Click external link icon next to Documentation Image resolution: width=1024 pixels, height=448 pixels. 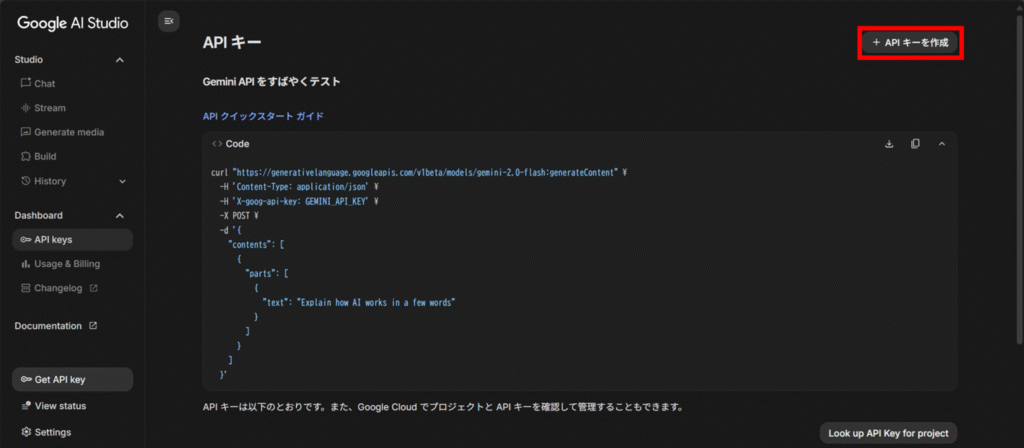[x=93, y=325]
